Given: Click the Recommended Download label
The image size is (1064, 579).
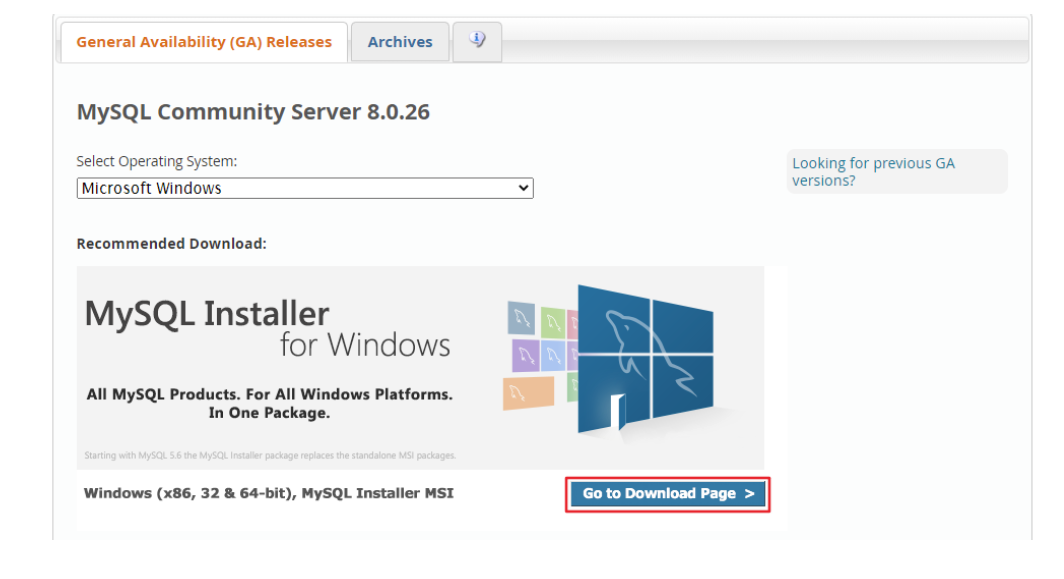Looking at the screenshot, I should click(x=172, y=244).
